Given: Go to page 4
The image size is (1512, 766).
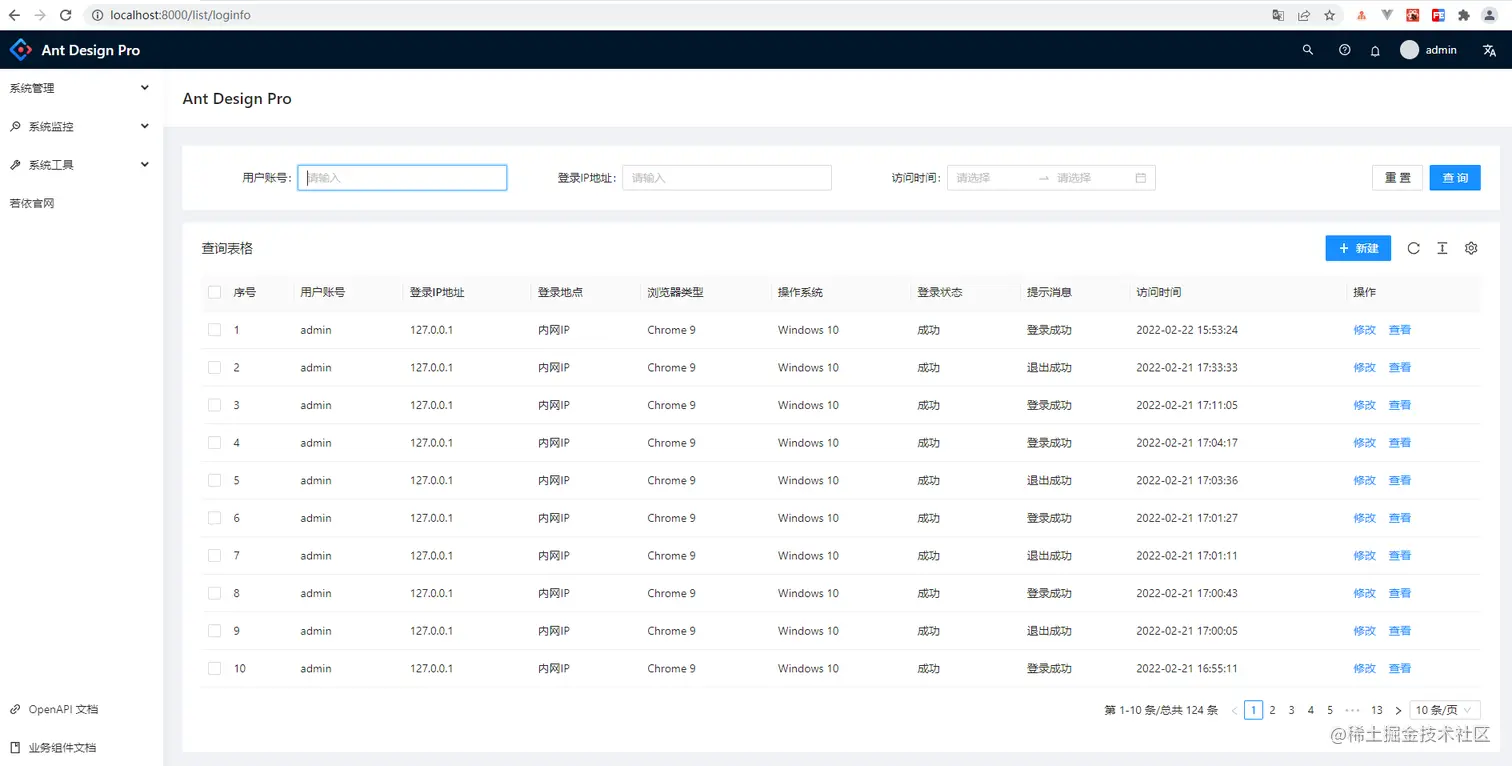Looking at the screenshot, I should click(x=1311, y=710).
